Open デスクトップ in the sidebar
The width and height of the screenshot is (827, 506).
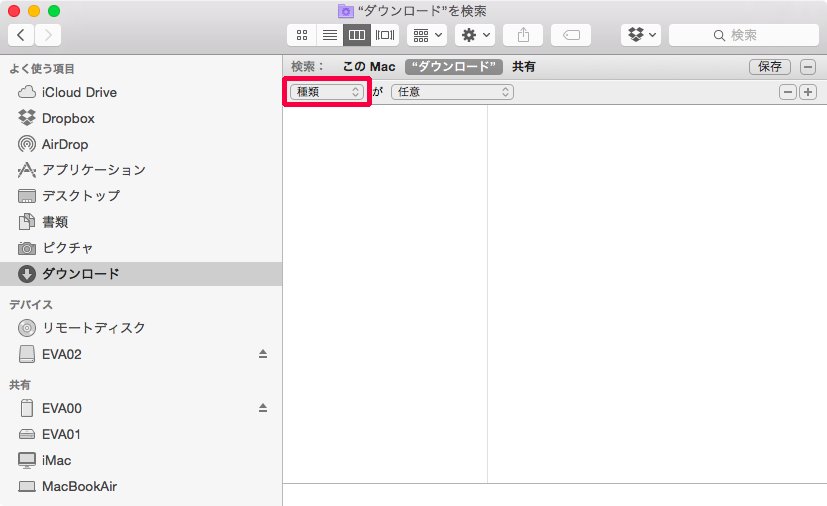coord(141,196)
